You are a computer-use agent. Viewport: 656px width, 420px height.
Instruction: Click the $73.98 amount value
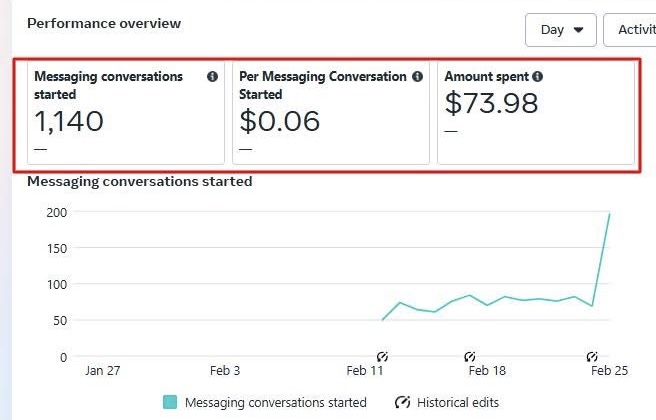491,103
